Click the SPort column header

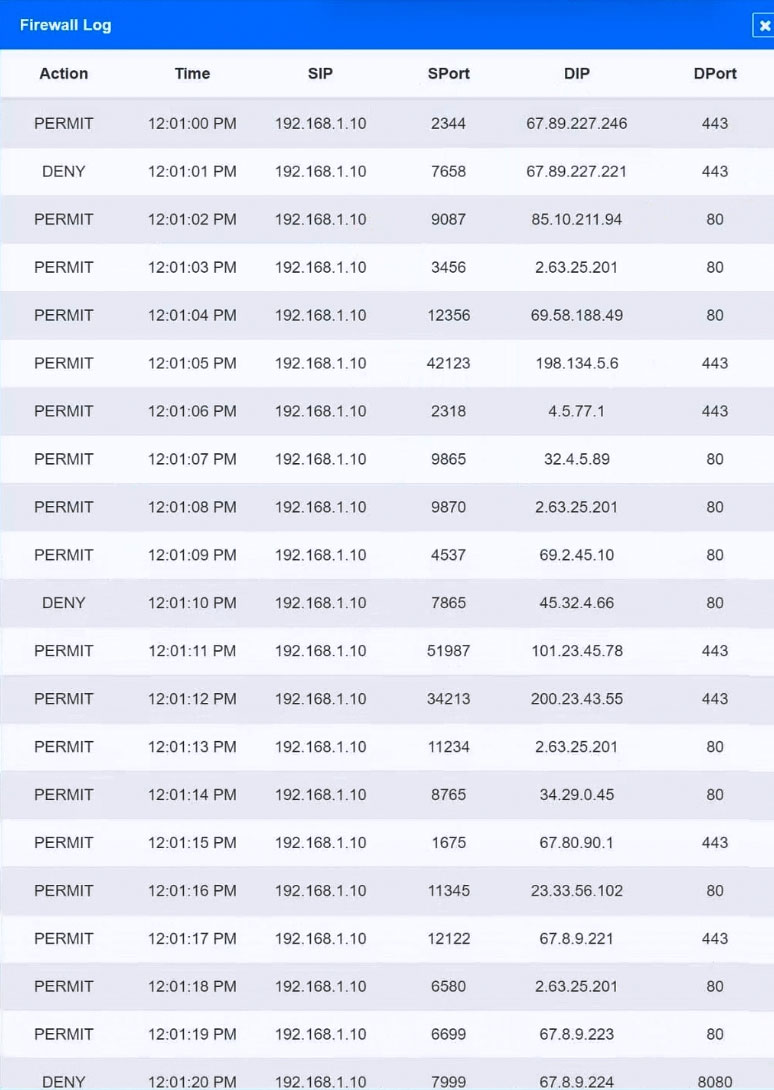449,73
